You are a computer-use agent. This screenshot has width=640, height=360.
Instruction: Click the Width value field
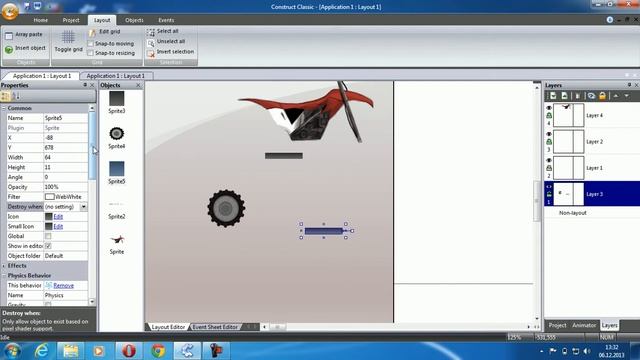[x=65, y=157]
